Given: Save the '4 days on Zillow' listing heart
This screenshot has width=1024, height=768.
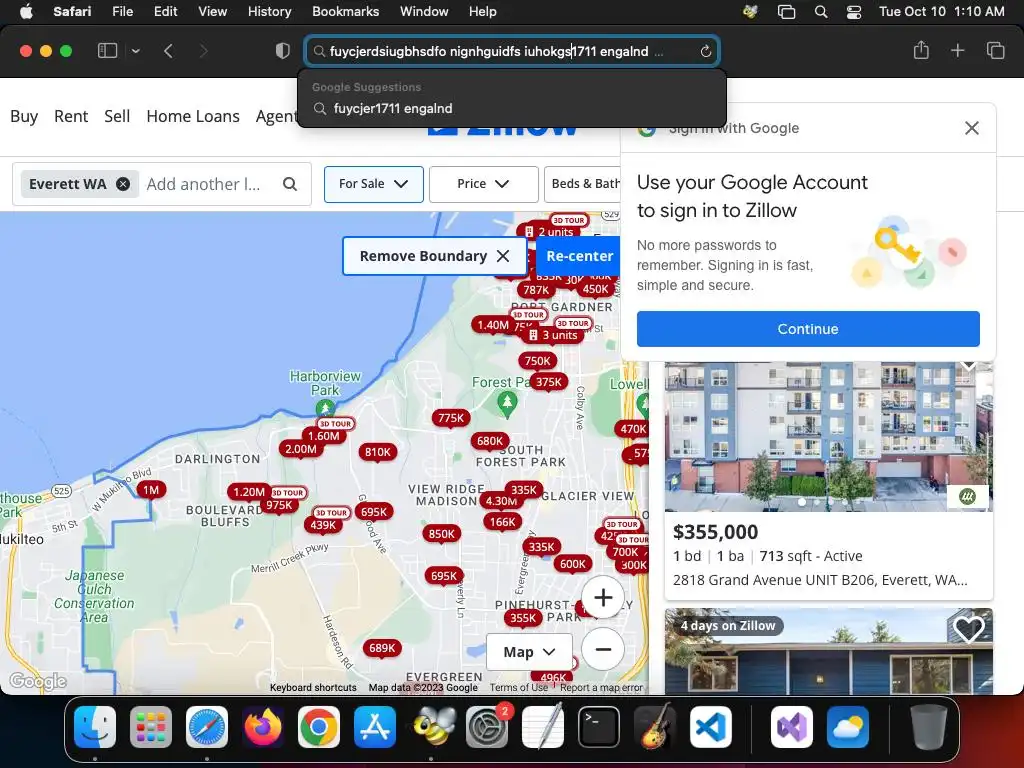Looking at the screenshot, I should 968,629.
